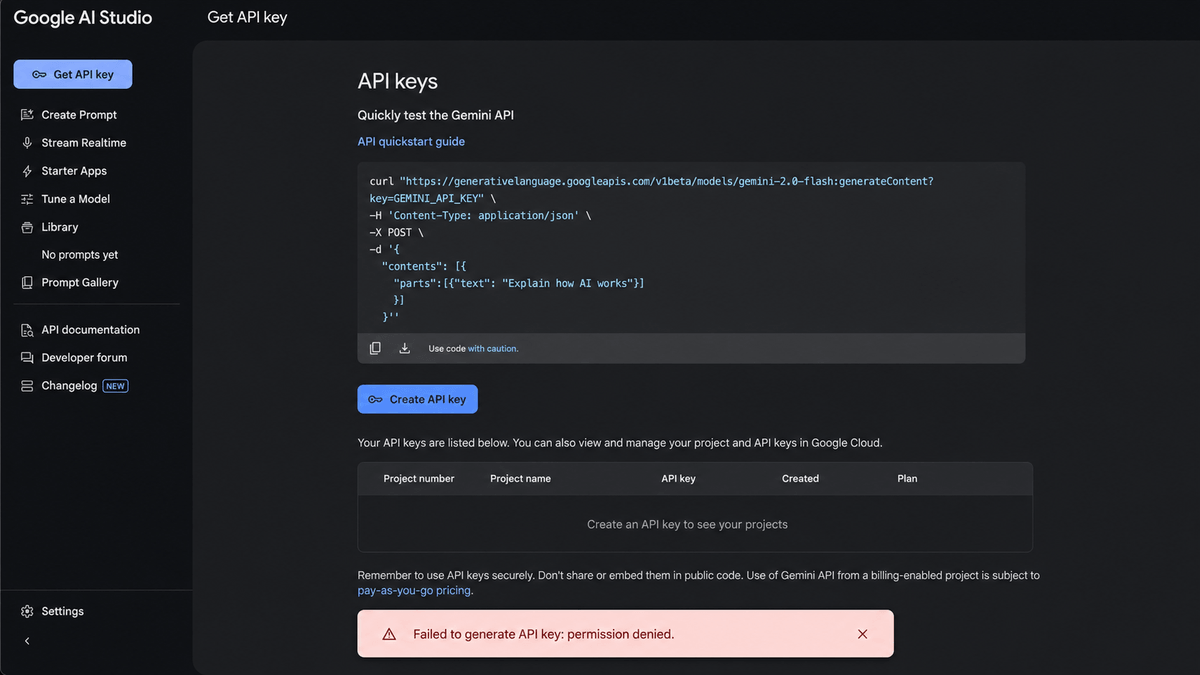The width and height of the screenshot is (1200, 675).
Task: Click the Created column header
Action: (800, 479)
